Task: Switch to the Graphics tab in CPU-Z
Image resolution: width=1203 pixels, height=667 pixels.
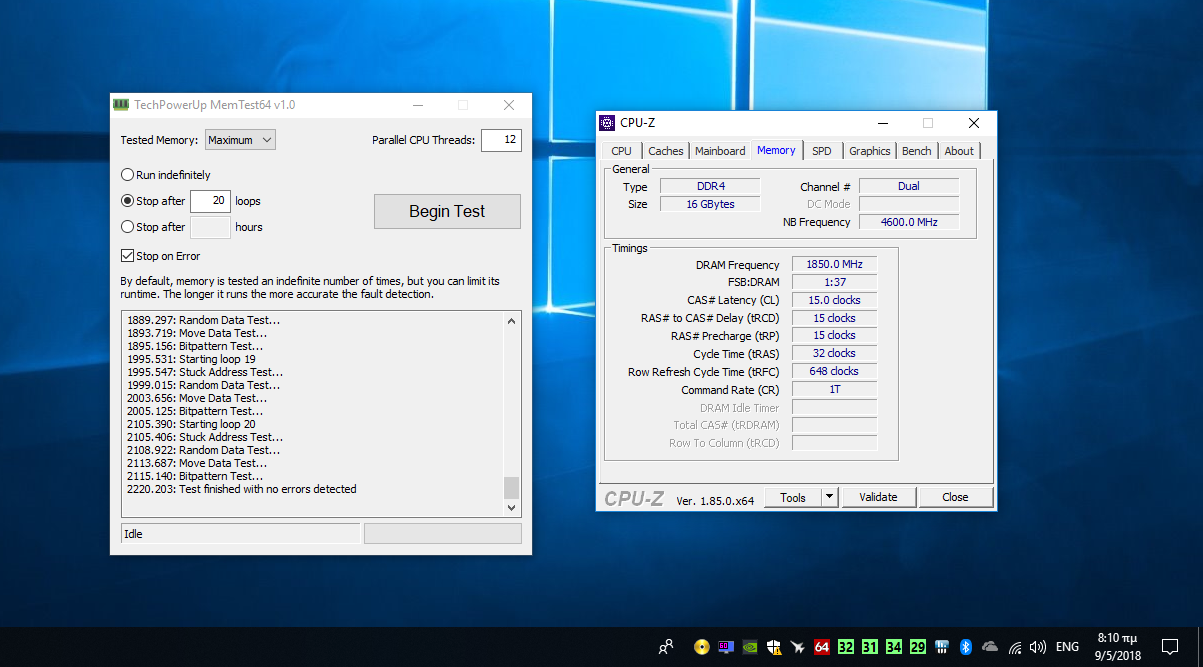Action: pos(869,151)
